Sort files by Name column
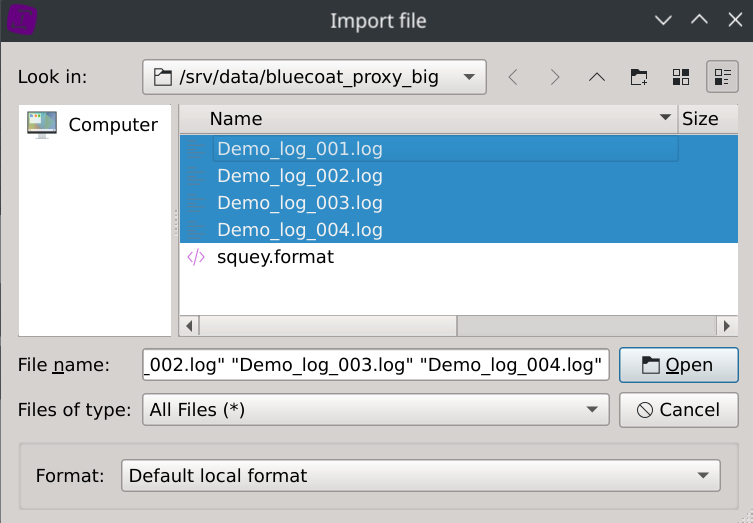Screen dimensions: 753x523 [x=428, y=118]
